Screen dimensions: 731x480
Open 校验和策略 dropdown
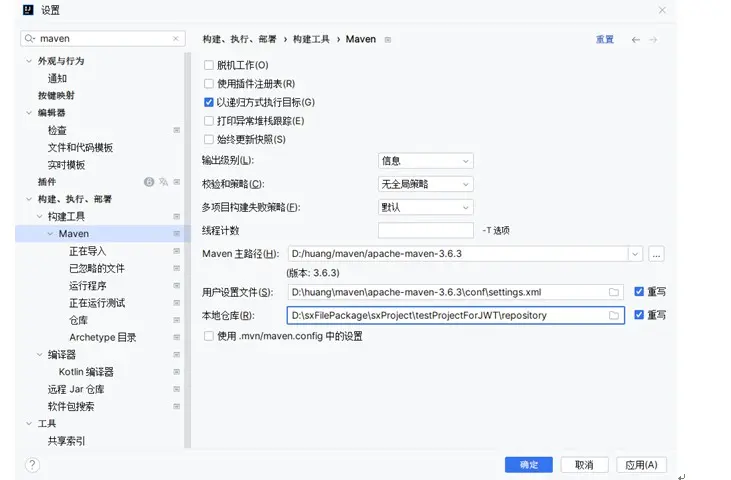click(426, 184)
